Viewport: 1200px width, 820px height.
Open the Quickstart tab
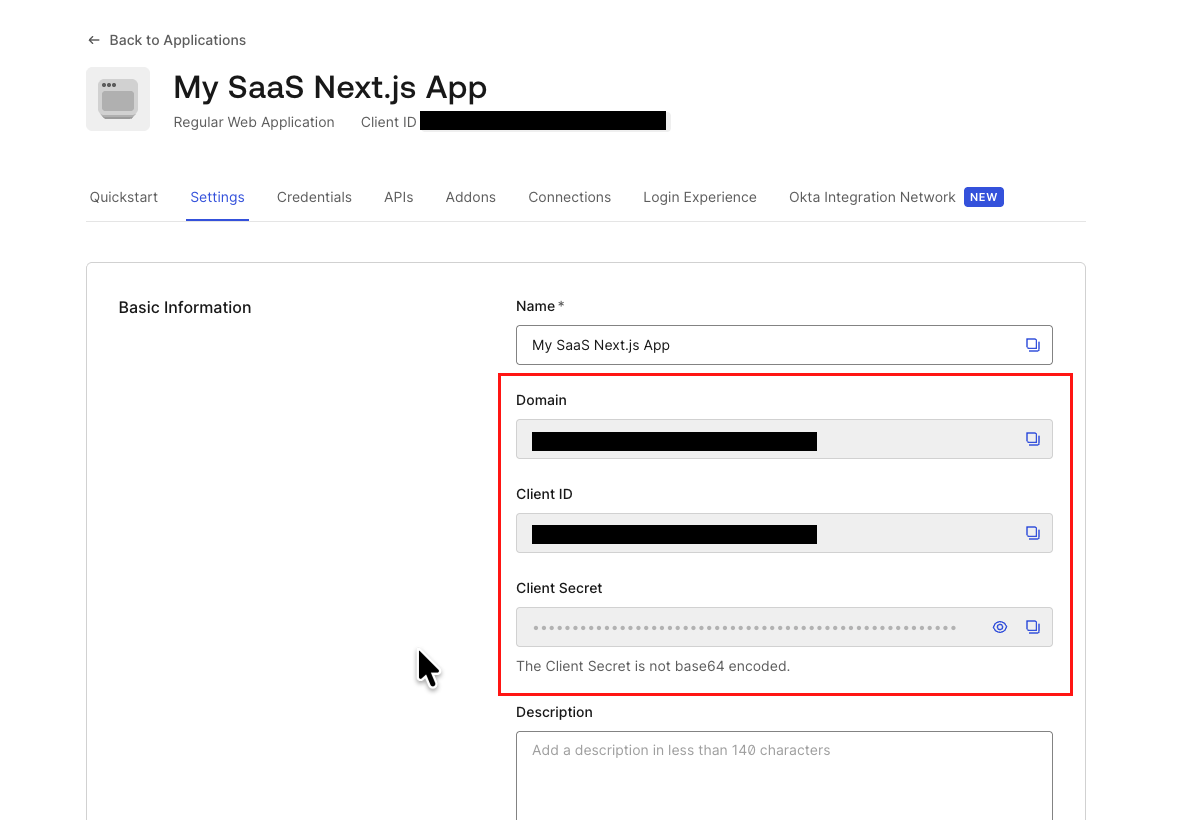(x=123, y=197)
